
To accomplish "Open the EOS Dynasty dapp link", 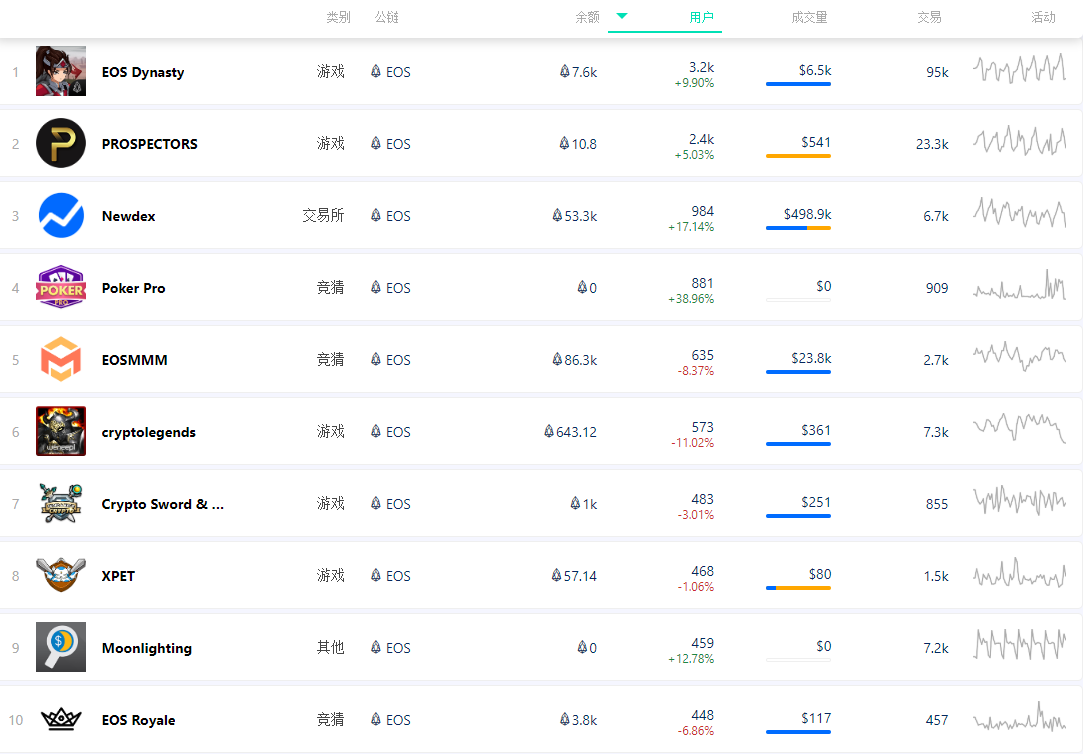I will pyautogui.click(x=143, y=72).
